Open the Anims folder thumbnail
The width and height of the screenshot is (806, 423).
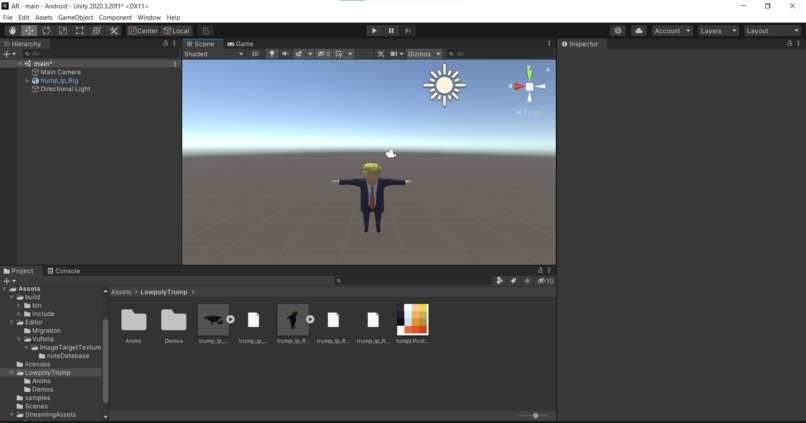pyautogui.click(x=134, y=320)
